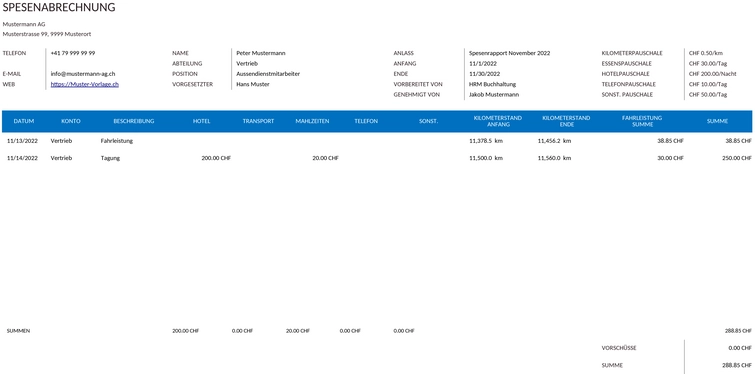Click the TRANSPORT column header
The height and width of the screenshot is (374, 755).
[x=258, y=121]
